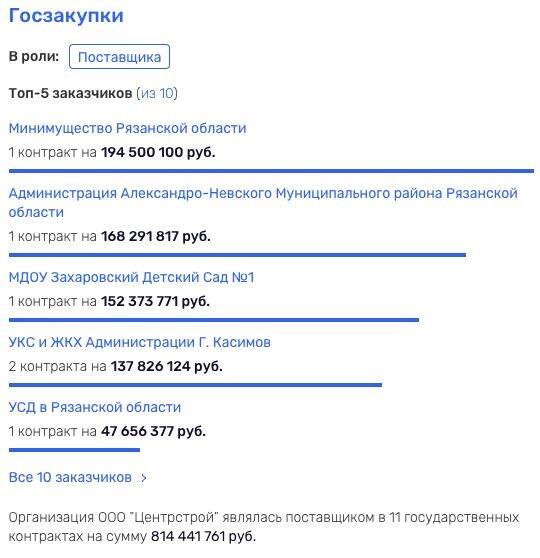Show all customers via Все 10 заказчиков
This screenshot has width=540, height=558.
70,477
